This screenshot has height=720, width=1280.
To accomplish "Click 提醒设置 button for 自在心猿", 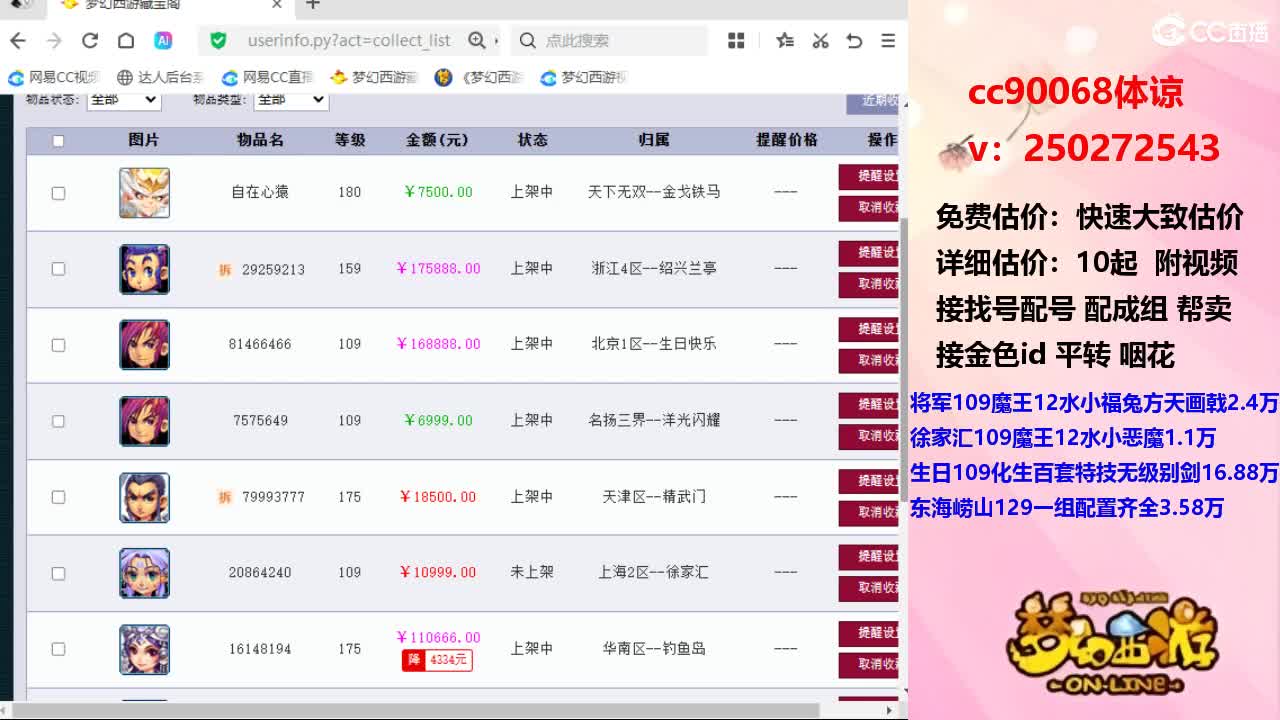I will [x=868, y=177].
